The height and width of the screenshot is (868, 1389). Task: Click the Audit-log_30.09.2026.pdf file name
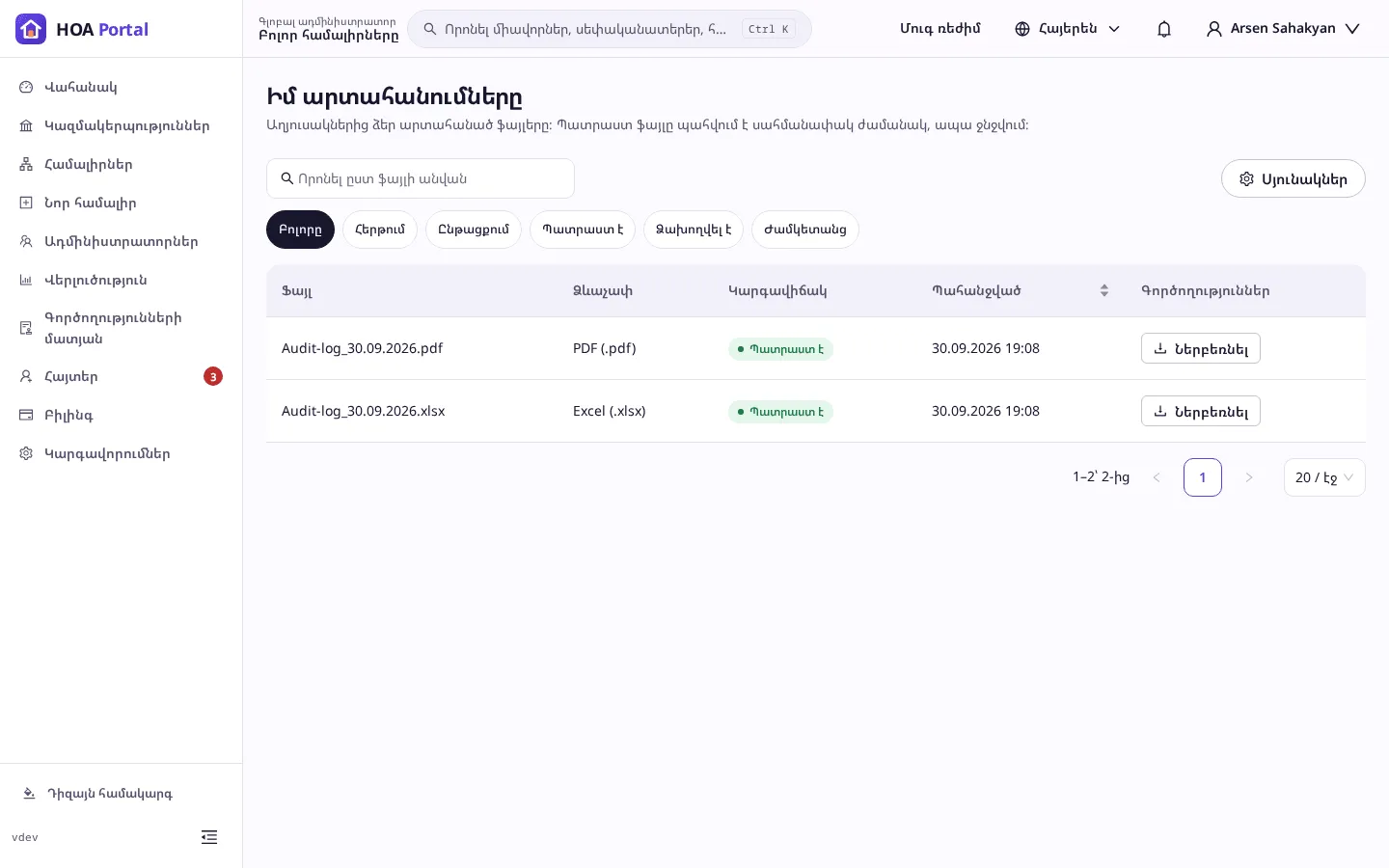(362, 348)
